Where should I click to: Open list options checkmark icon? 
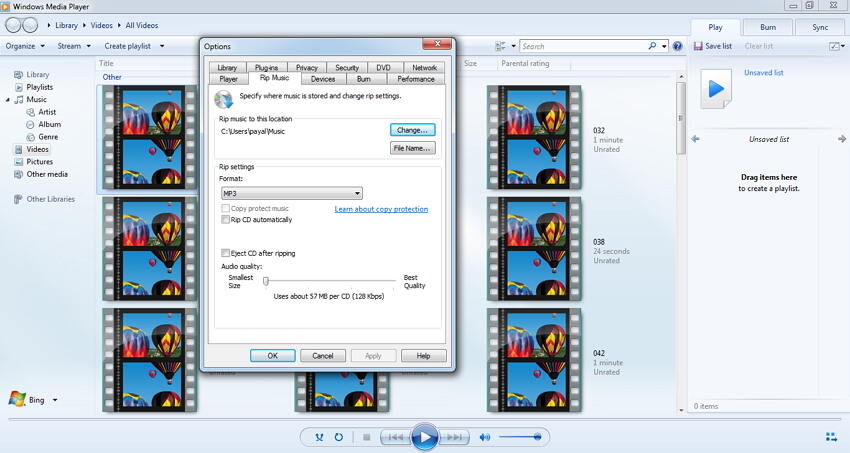click(x=834, y=46)
